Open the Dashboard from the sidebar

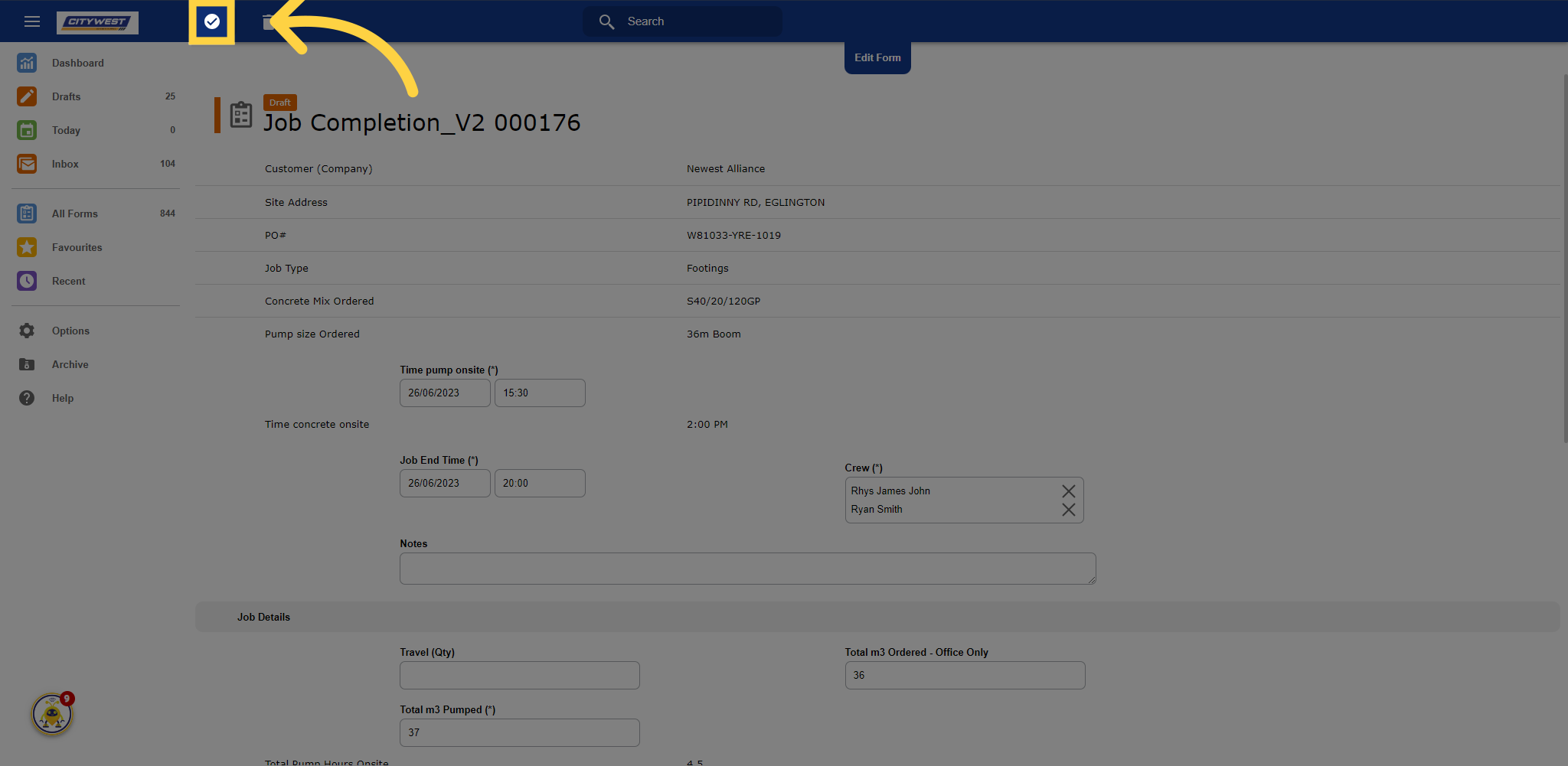click(x=77, y=63)
